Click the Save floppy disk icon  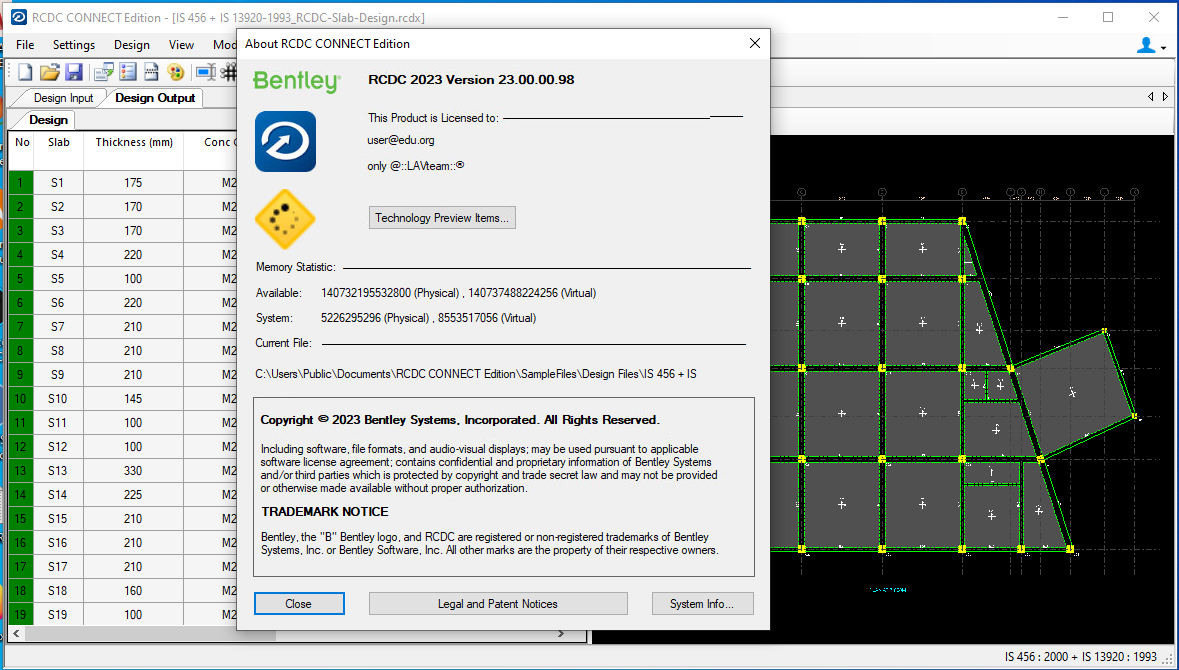tap(73, 72)
